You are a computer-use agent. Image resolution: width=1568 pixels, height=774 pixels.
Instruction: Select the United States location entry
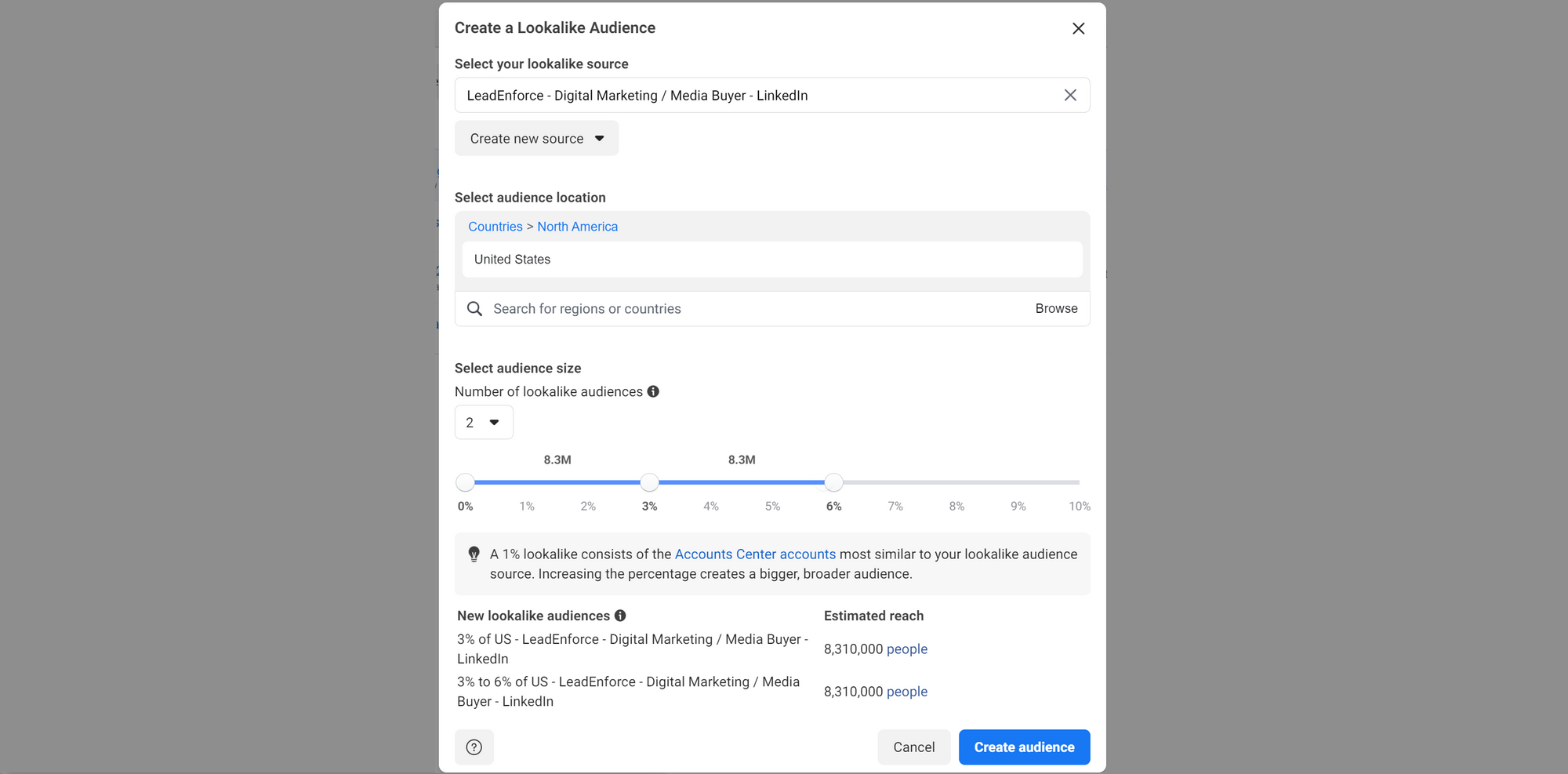pyautogui.click(x=772, y=260)
